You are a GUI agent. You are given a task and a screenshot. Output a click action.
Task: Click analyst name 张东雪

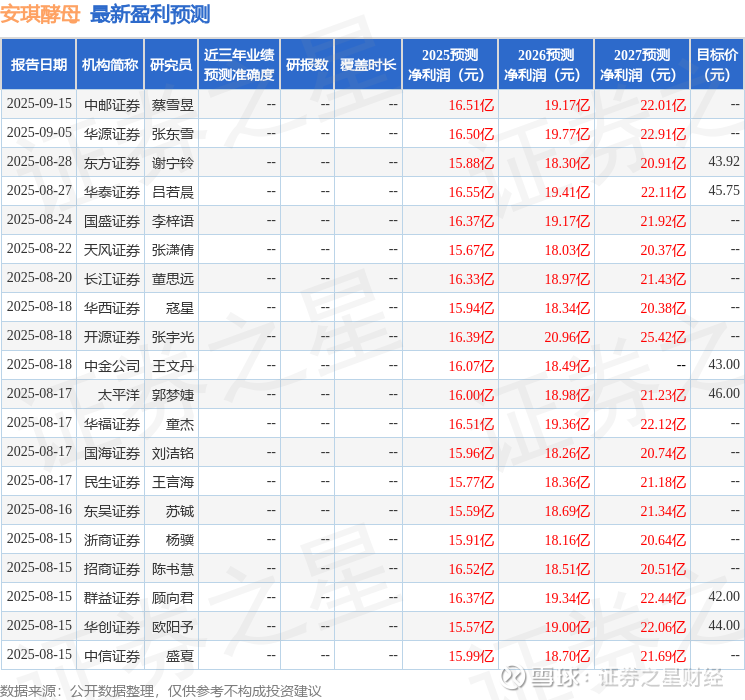(x=172, y=134)
